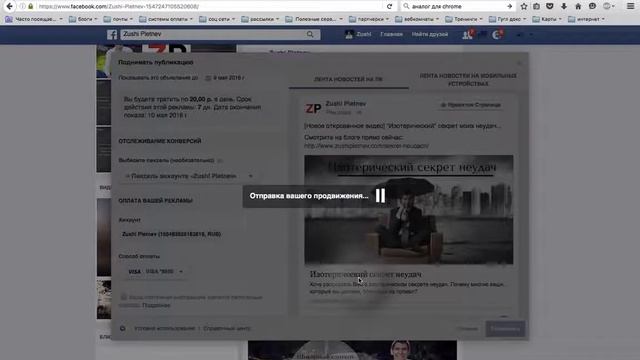
Task: Open the Zushi profile link in the header
Action: coord(358,34)
